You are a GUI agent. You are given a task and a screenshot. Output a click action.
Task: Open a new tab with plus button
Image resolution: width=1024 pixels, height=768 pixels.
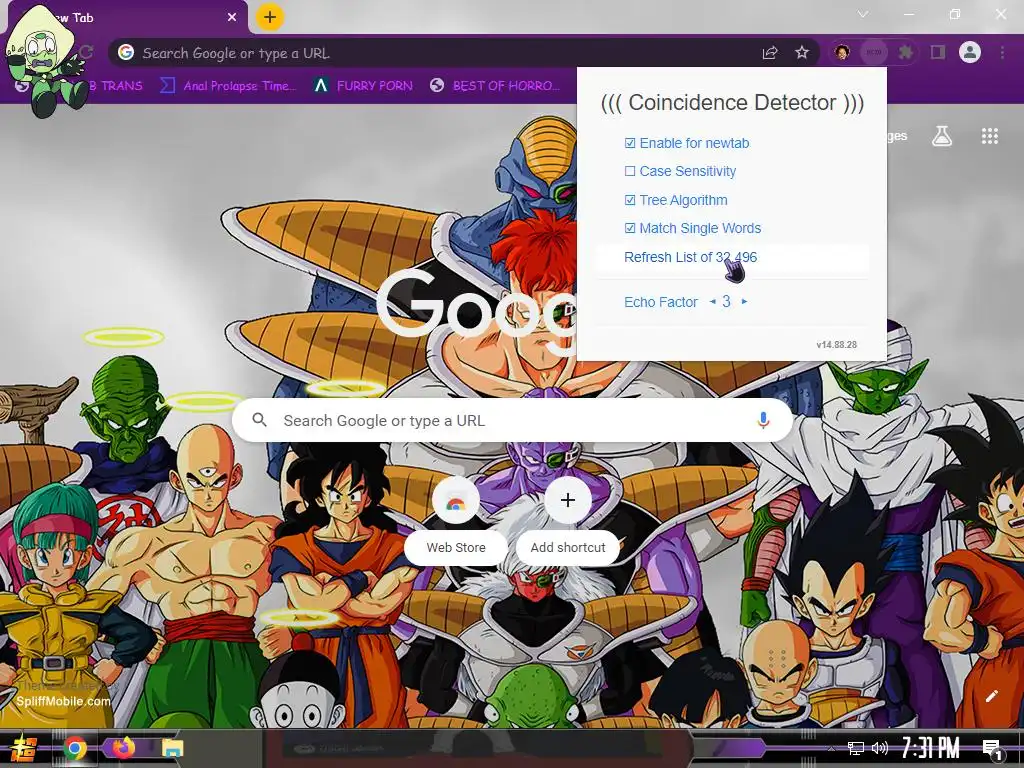[x=270, y=17]
